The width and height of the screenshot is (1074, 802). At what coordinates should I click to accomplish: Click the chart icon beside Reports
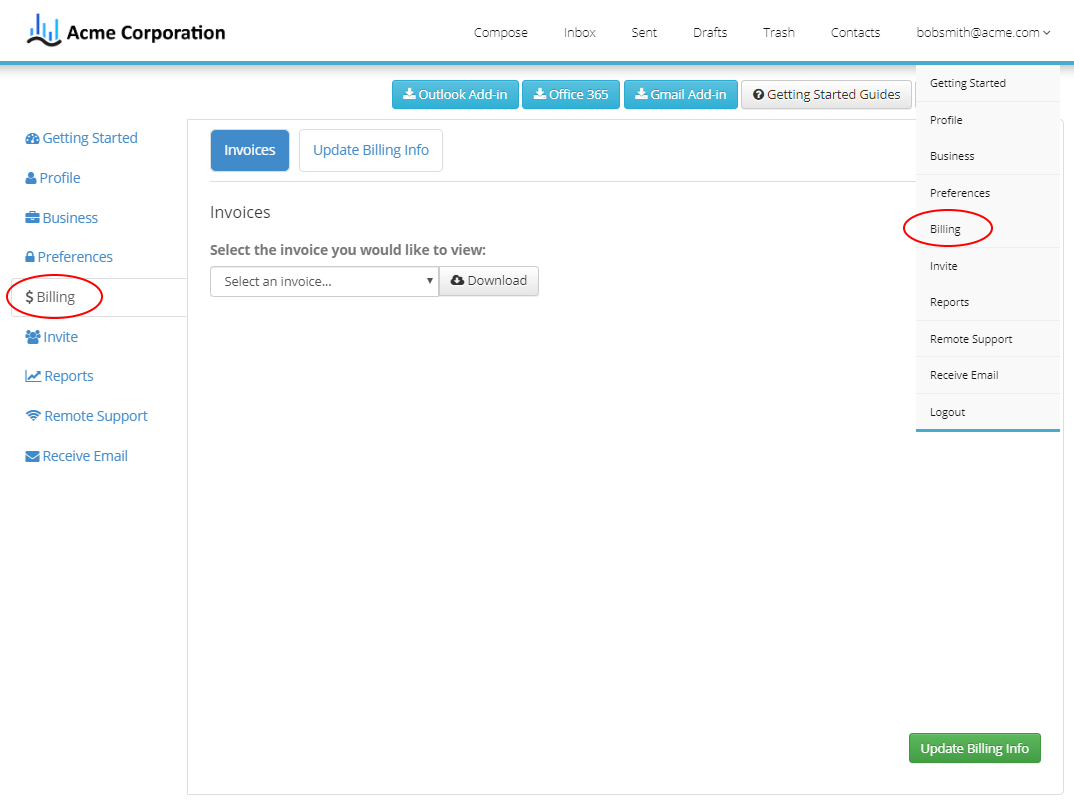click(x=33, y=376)
